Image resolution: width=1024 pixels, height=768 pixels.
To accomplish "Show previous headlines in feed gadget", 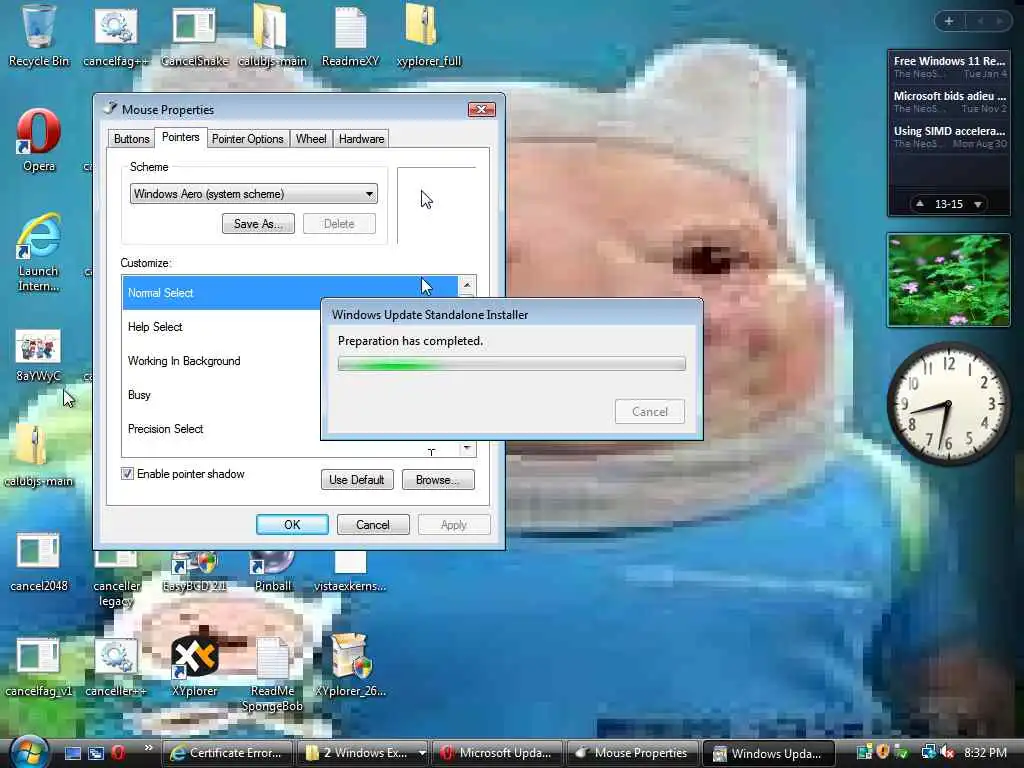I will (920, 204).
